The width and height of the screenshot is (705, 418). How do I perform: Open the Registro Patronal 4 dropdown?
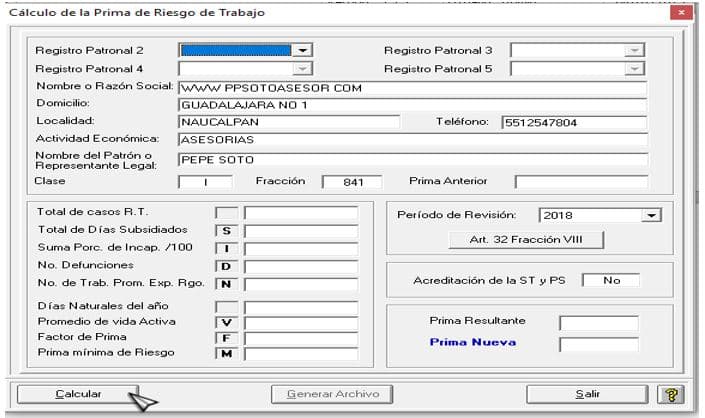click(x=303, y=69)
